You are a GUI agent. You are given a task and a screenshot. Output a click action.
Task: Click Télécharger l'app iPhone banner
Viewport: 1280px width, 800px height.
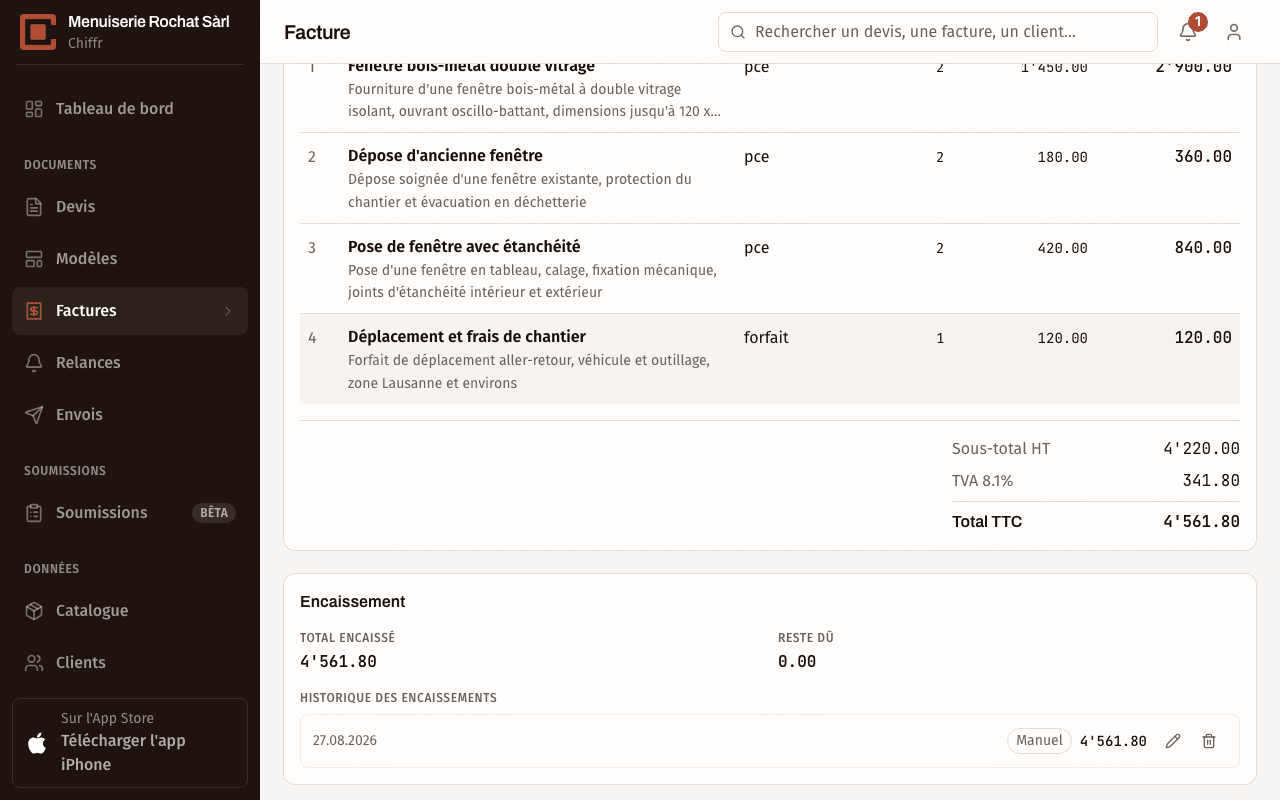(x=130, y=743)
